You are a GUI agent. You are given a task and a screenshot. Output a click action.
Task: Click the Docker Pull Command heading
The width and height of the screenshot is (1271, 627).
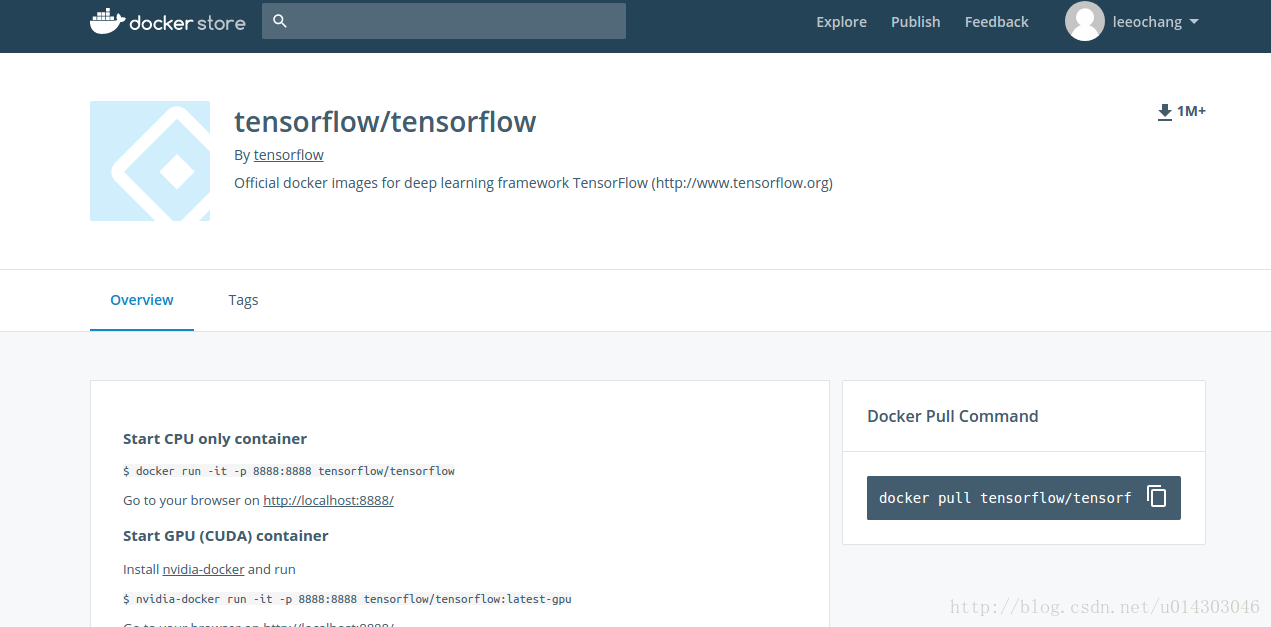click(953, 416)
